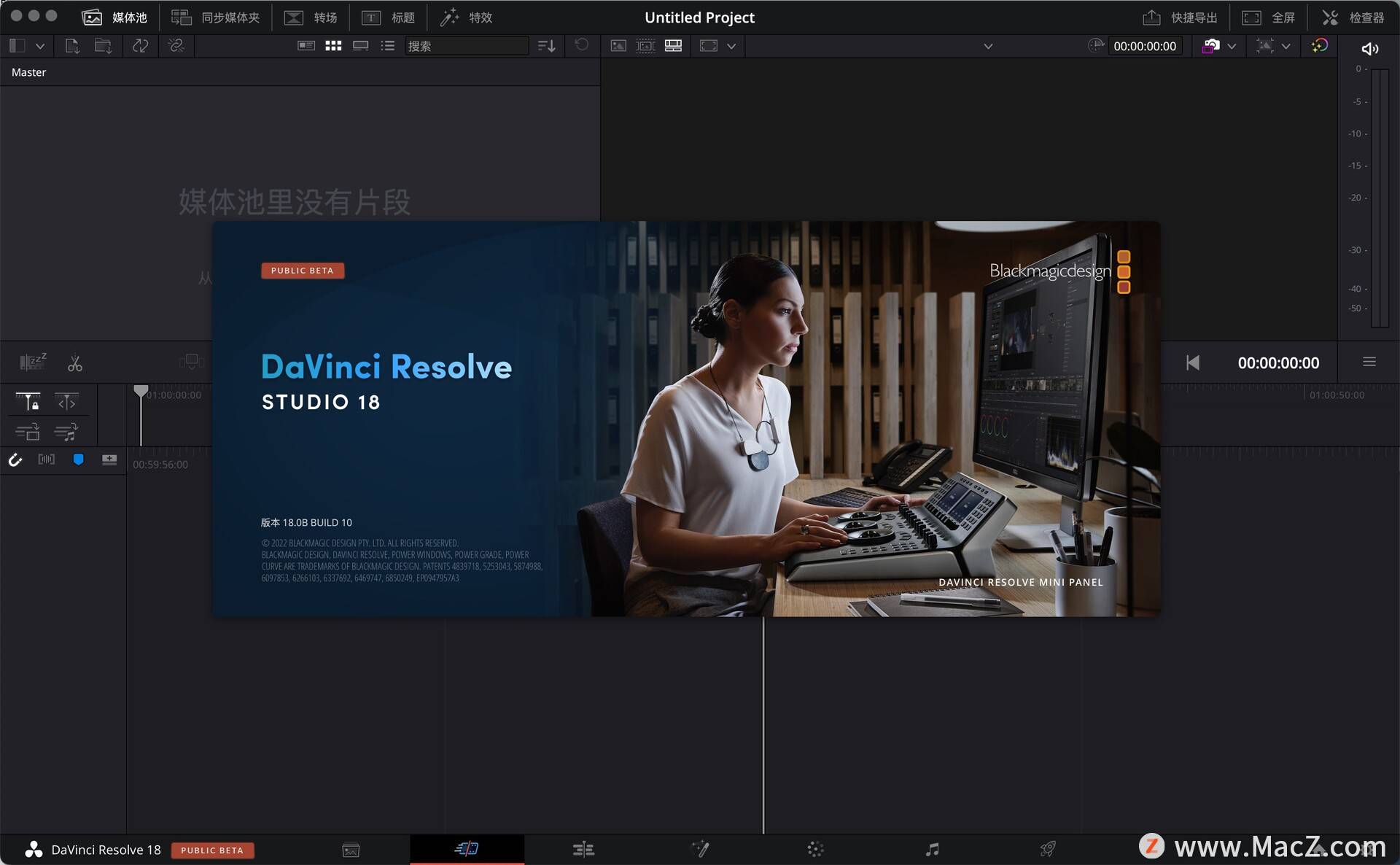
Task: Click the import media file icon
Action: [x=71, y=45]
